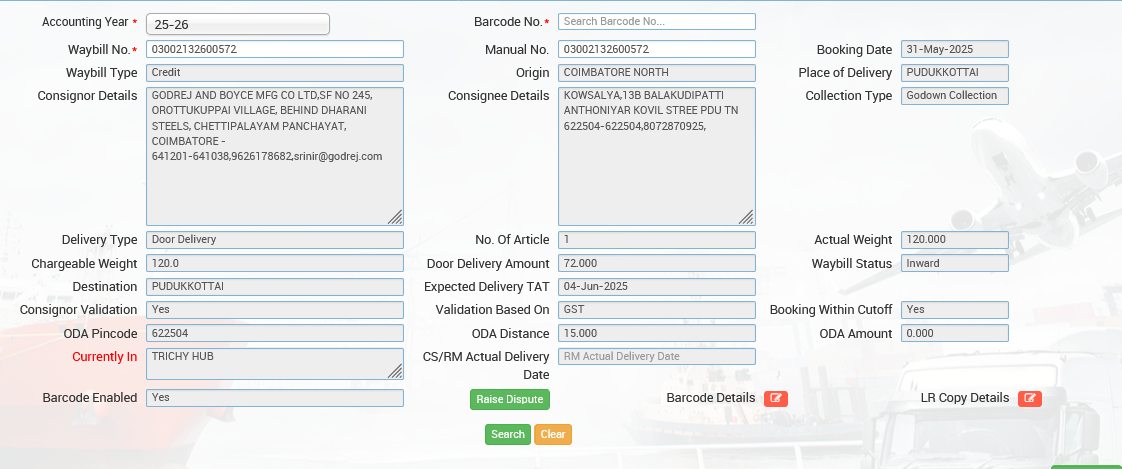Click the ODA Pincode field

275,333
